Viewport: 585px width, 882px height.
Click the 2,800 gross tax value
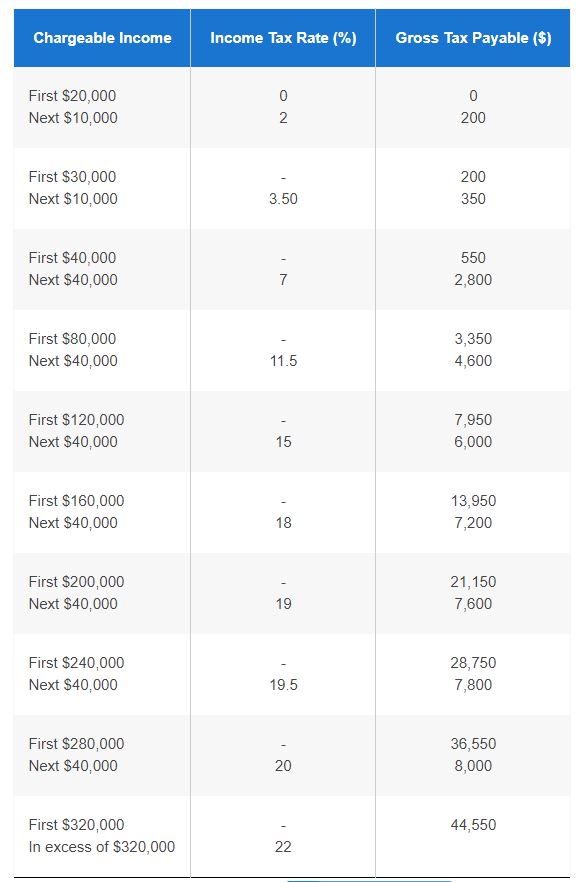[473, 280]
